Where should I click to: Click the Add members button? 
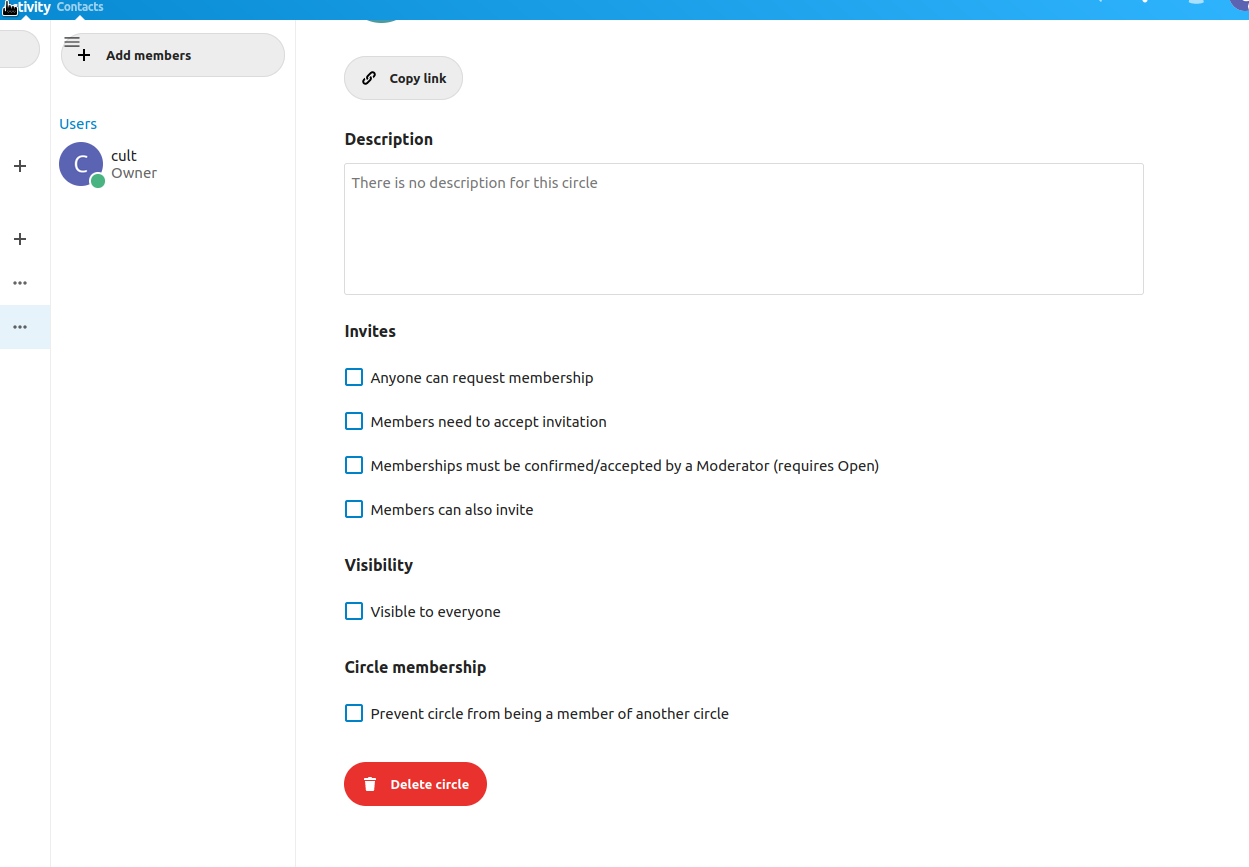pyautogui.click(x=173, y=55)
